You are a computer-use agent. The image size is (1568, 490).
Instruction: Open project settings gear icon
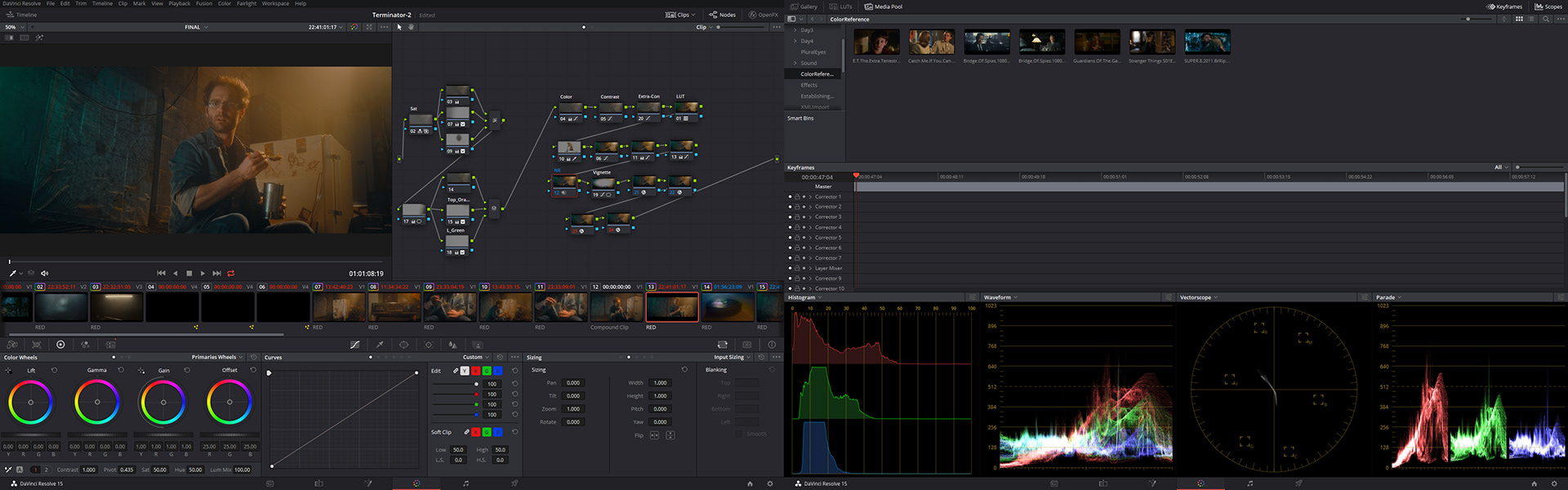coord(769,483)
